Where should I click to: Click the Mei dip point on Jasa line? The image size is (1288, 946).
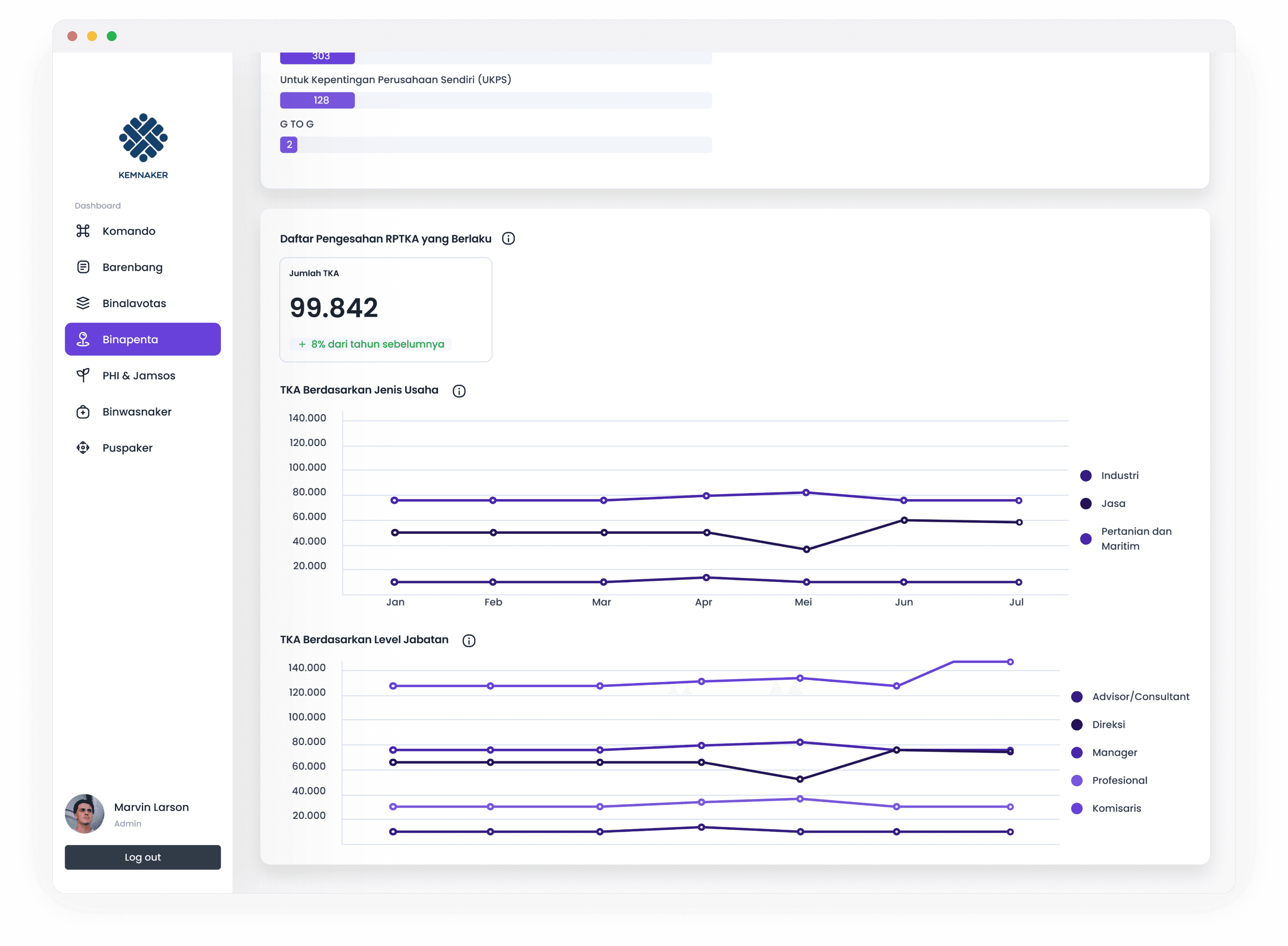(806, 549)
